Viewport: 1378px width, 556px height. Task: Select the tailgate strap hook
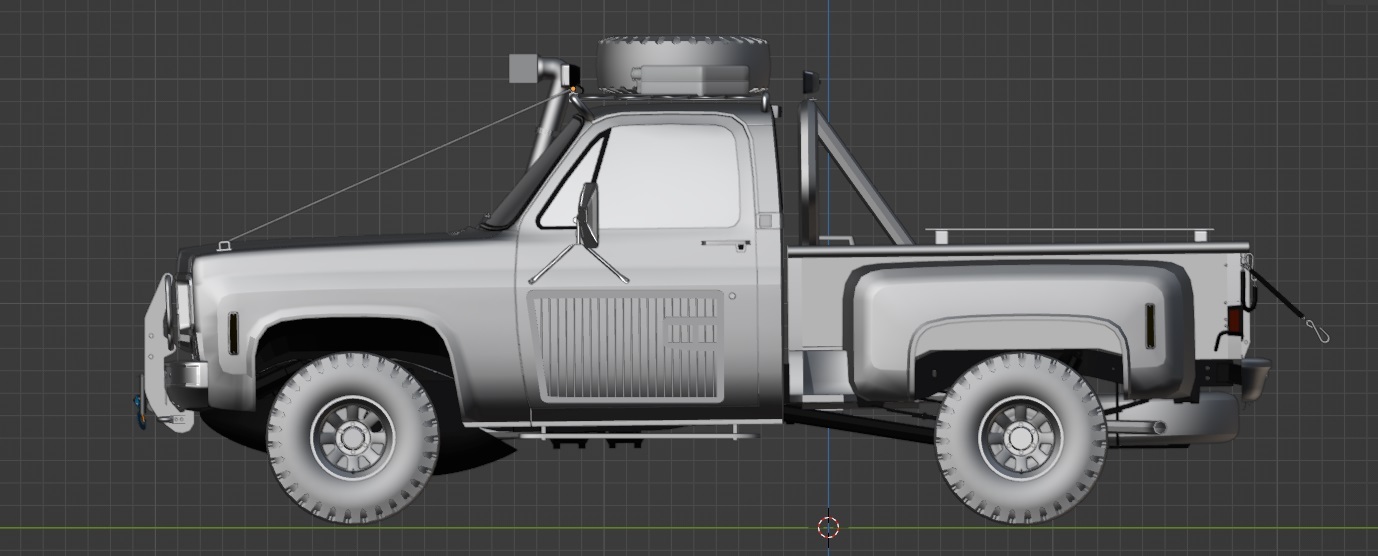click(x=1321, y=332)
